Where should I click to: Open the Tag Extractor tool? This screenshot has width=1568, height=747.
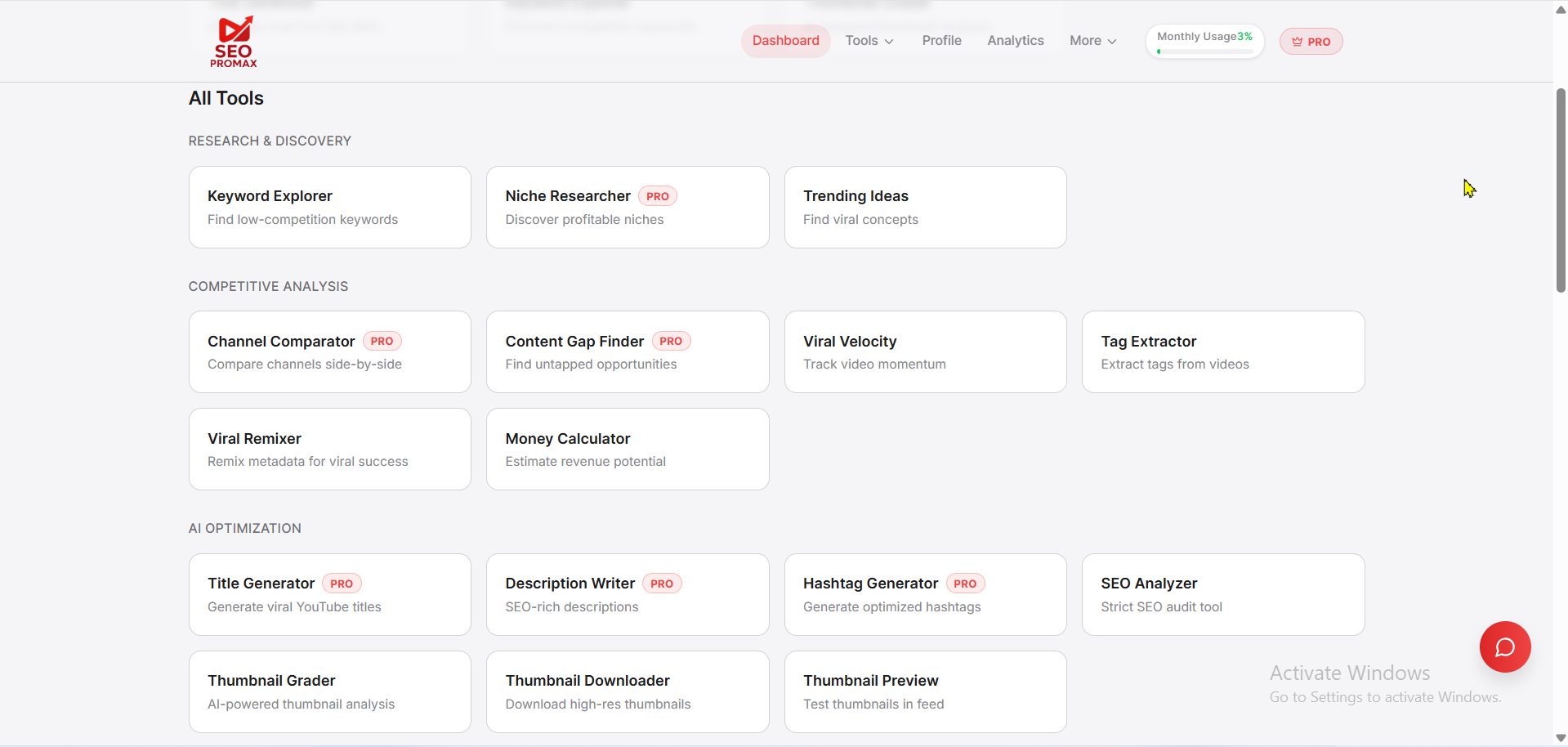coord(1222,351)
